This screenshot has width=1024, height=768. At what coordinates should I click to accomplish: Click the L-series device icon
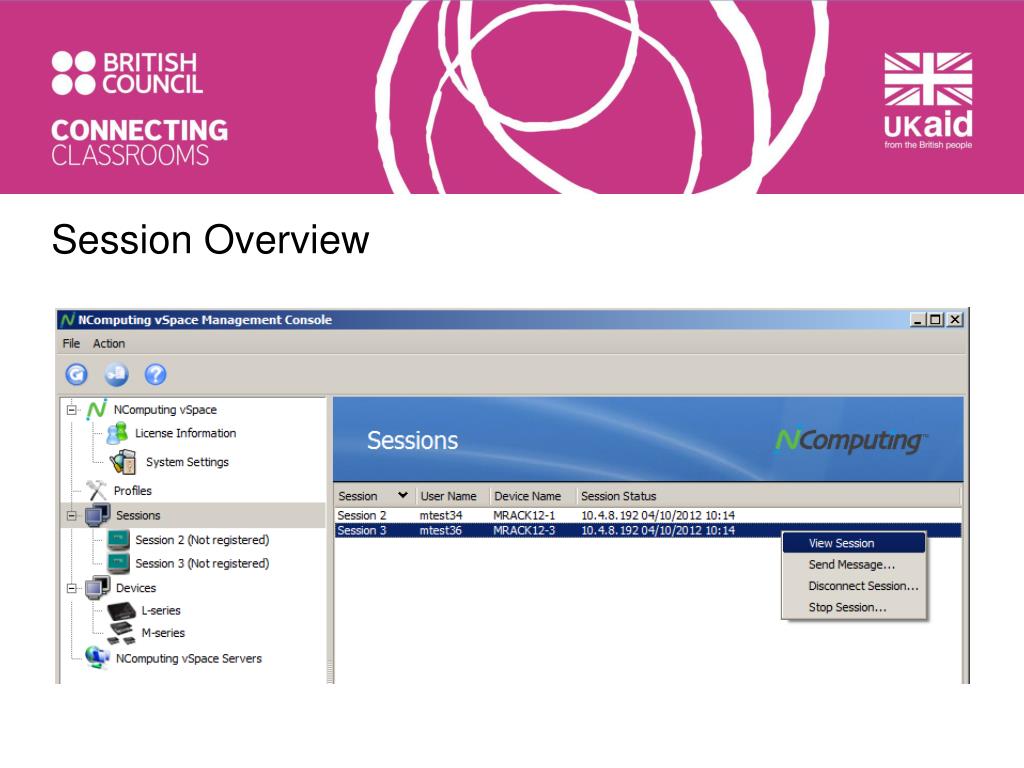pyautogui.click(x=121, y=611)
